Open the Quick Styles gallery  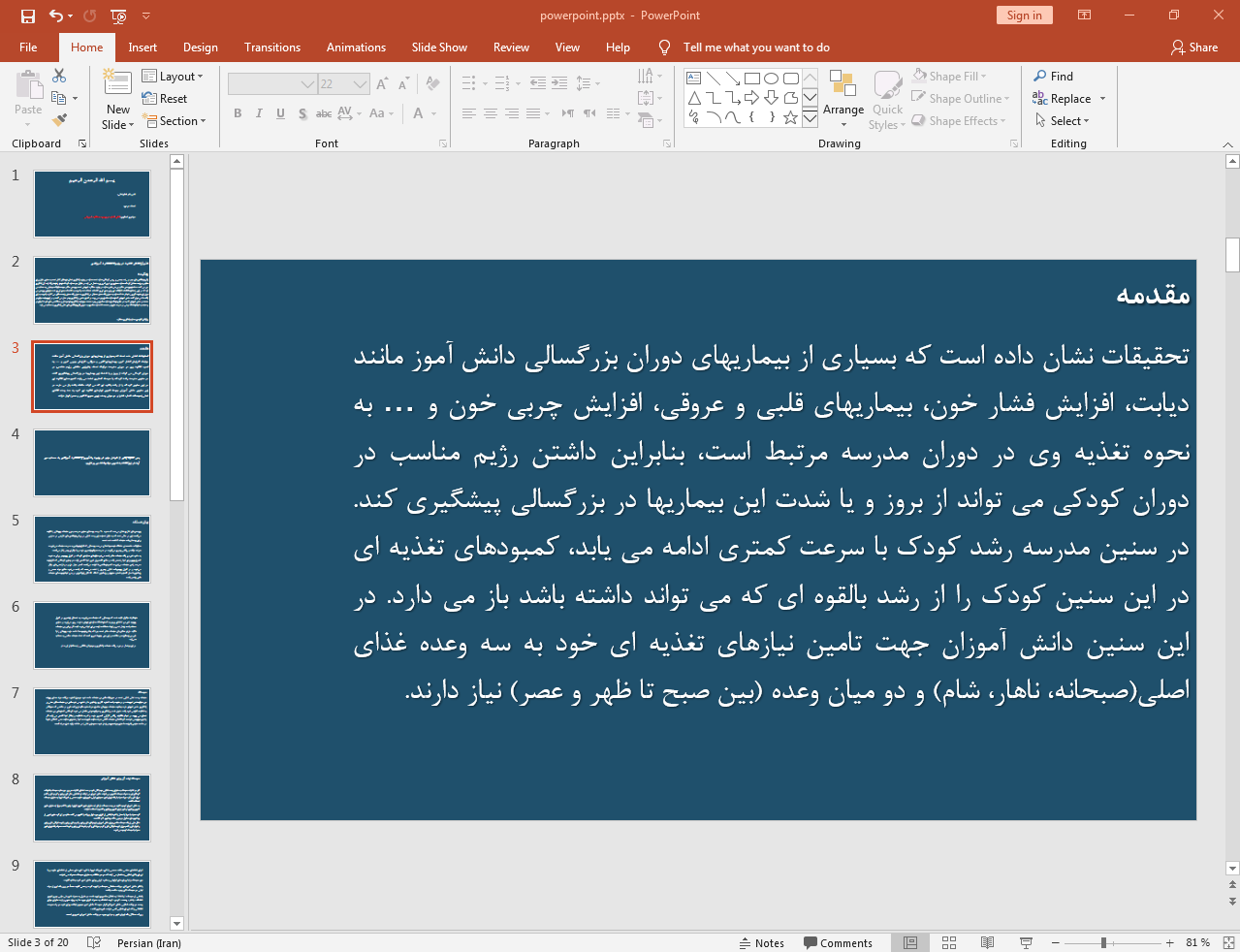[887, 100]
